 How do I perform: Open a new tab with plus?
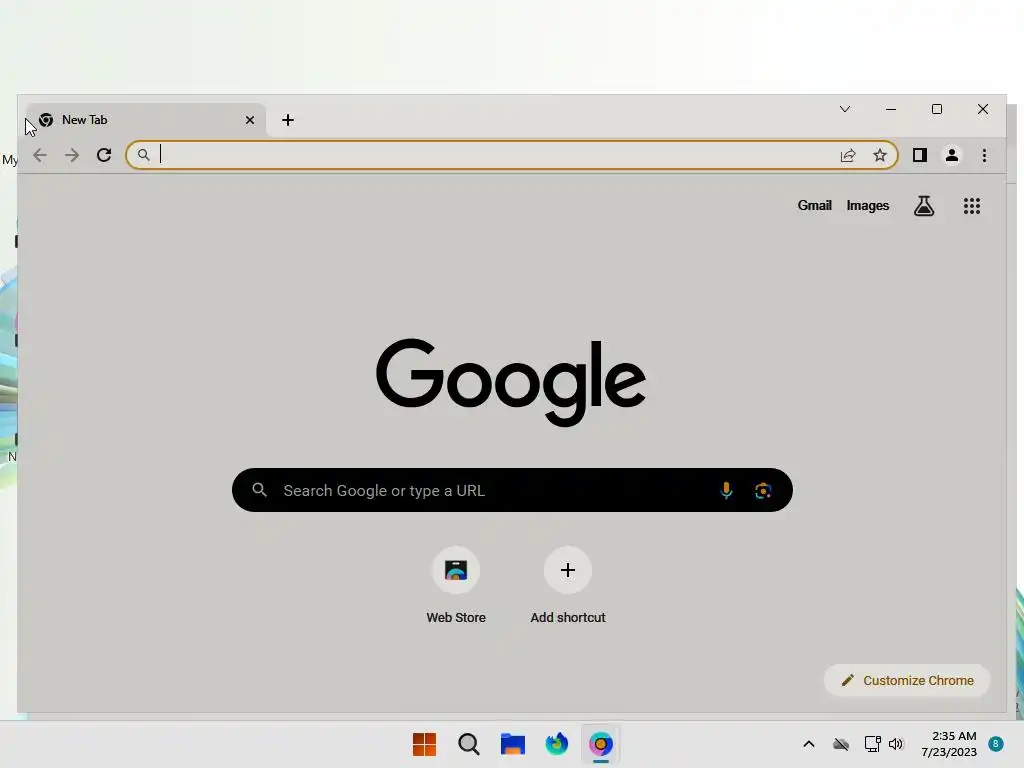pos(288,120)
